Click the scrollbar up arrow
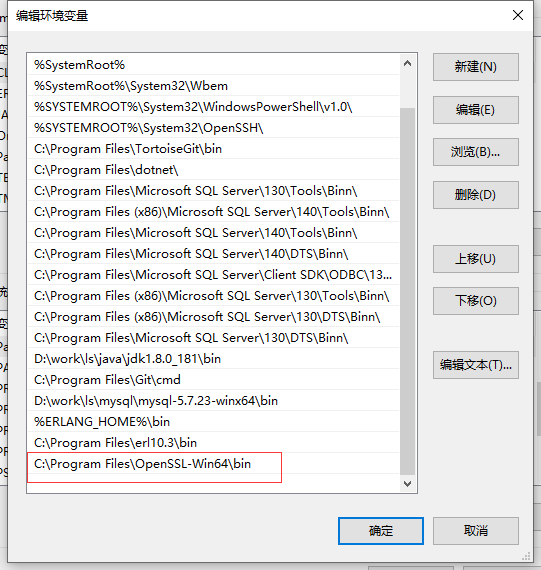 click(408, 64)
